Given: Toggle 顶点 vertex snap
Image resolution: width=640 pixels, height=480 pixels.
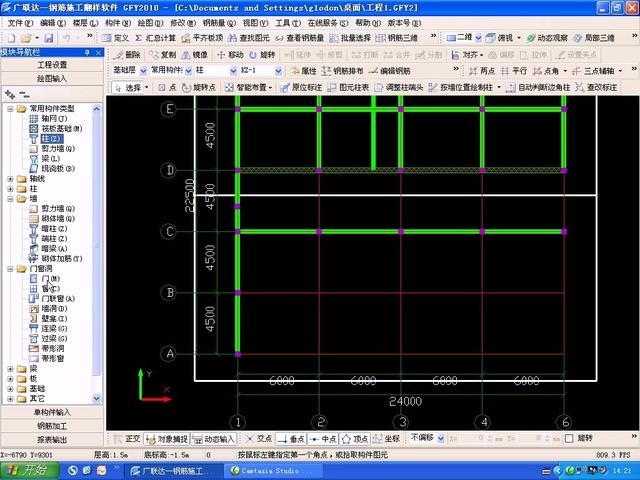Looking at the screenshot, I should 354,439.
